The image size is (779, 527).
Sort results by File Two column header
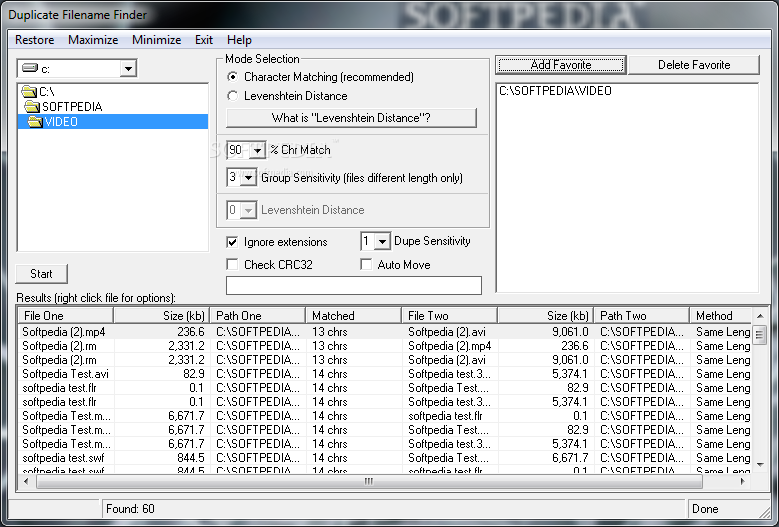pyautogui.click(x=450, y=316)
